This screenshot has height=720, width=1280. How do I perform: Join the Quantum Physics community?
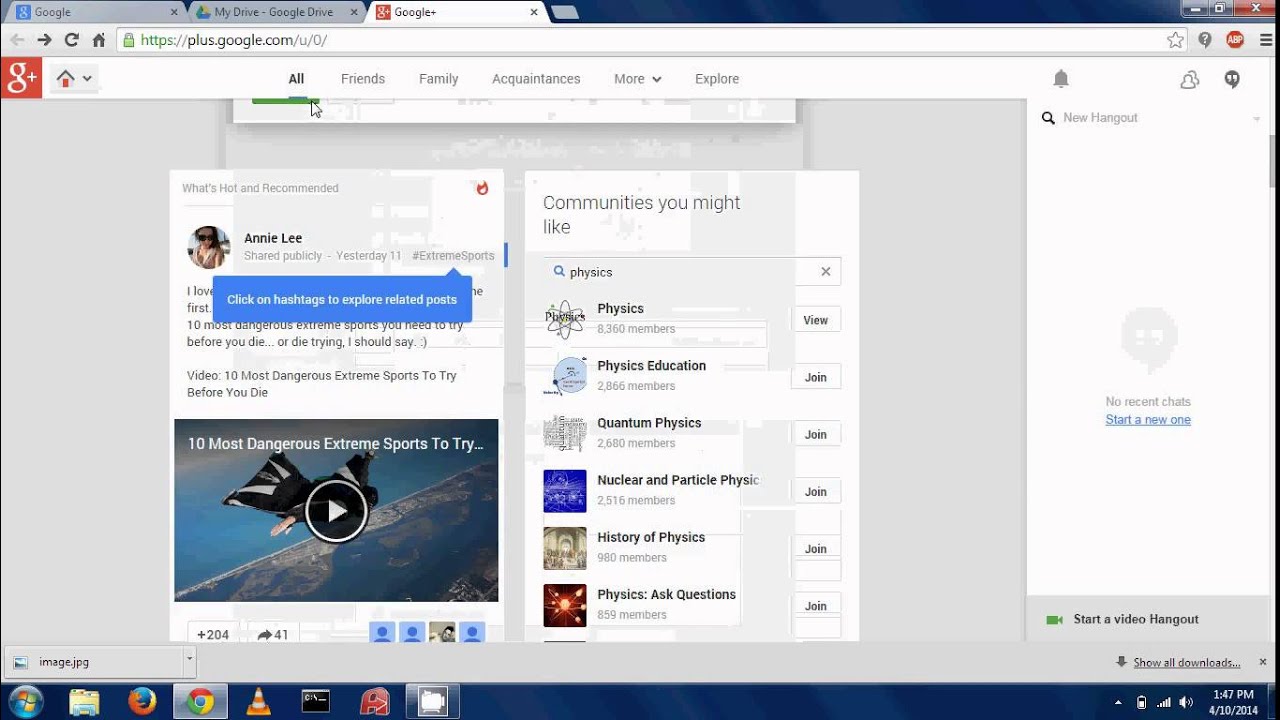(816, 434)
